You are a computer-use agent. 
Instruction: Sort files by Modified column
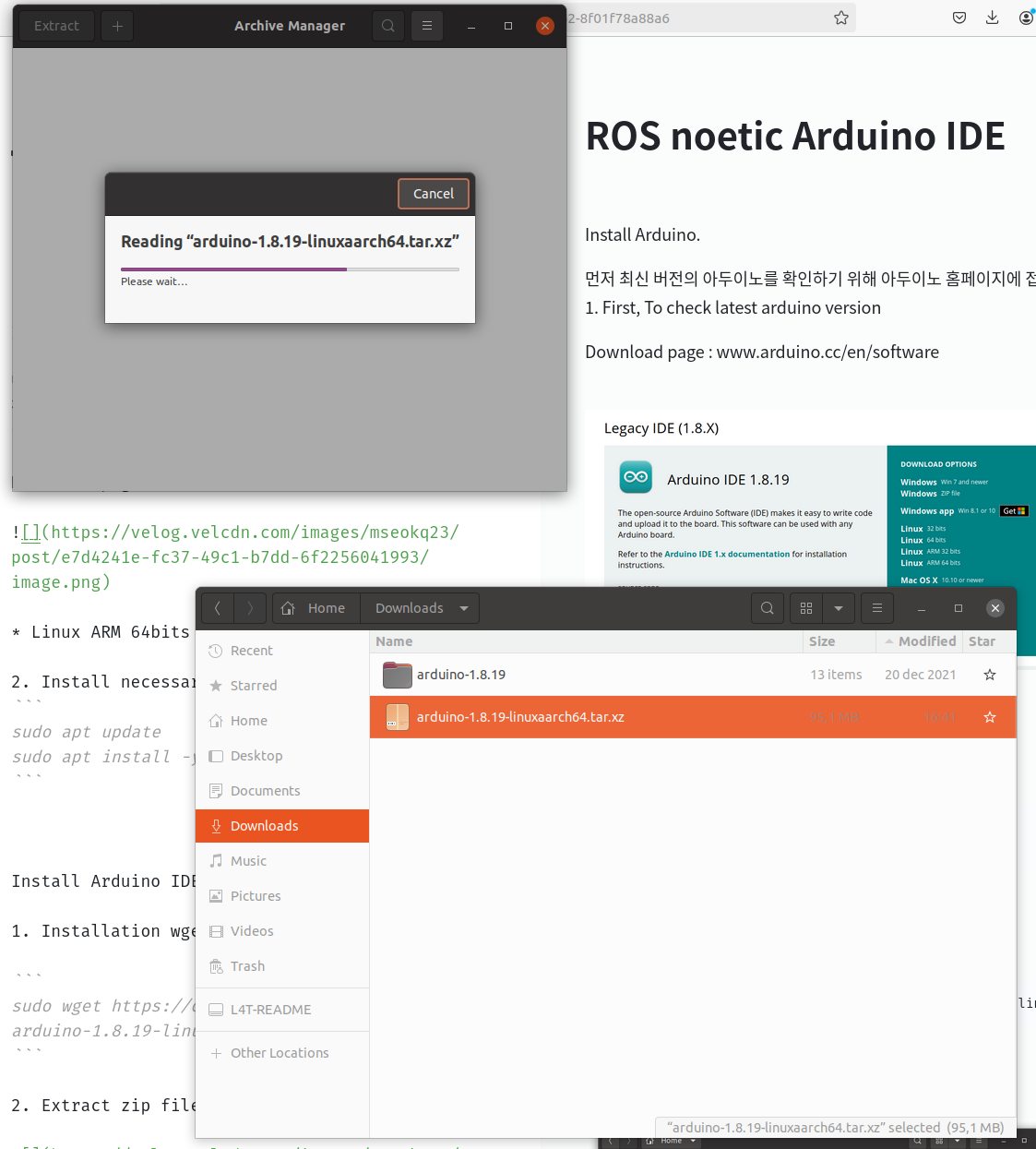coord(919,641)
